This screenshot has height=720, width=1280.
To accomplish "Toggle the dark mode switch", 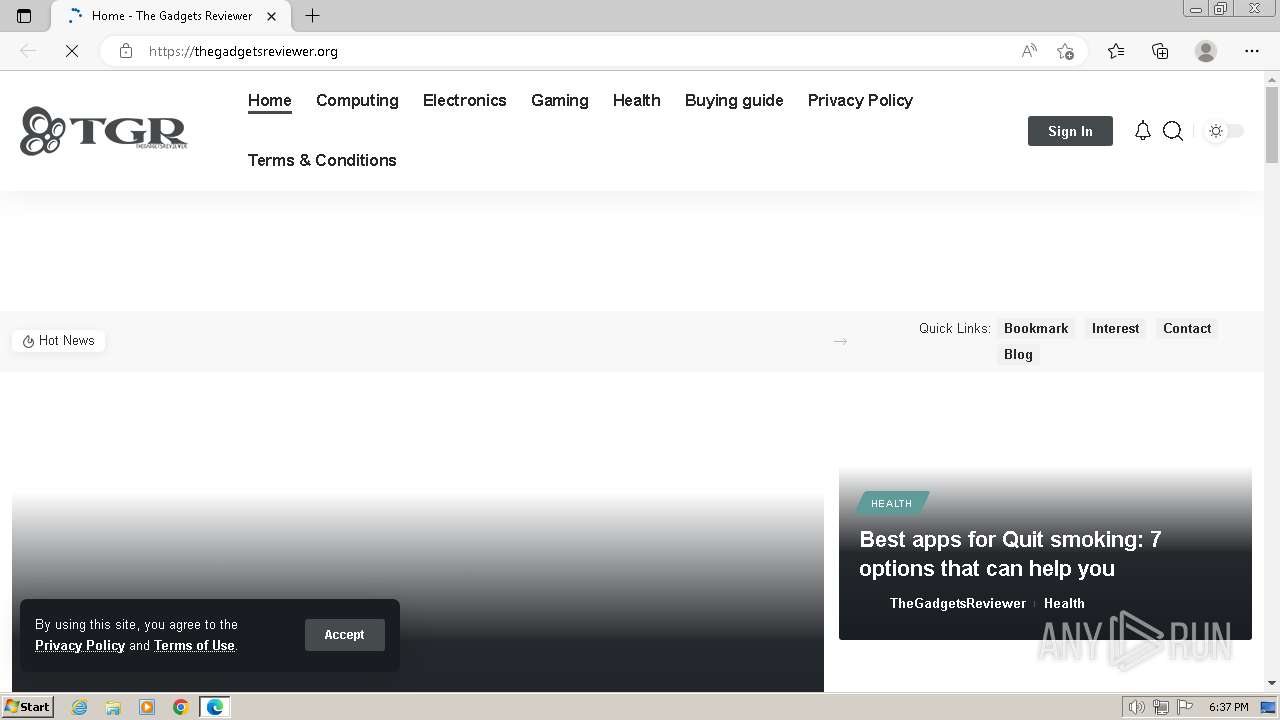I will [1225, 131].
